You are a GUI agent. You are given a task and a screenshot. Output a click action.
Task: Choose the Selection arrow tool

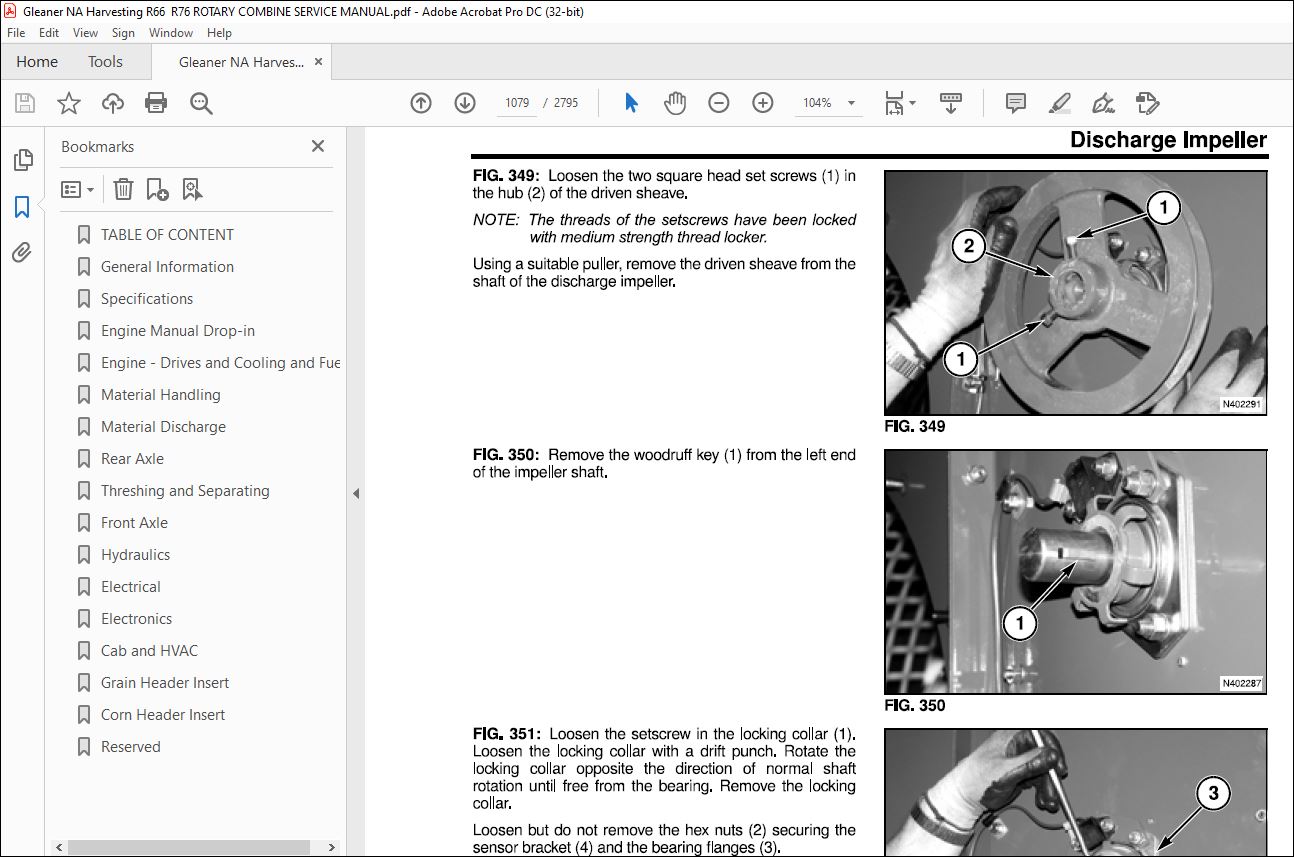pyautogui.click(x=631, y=103)
